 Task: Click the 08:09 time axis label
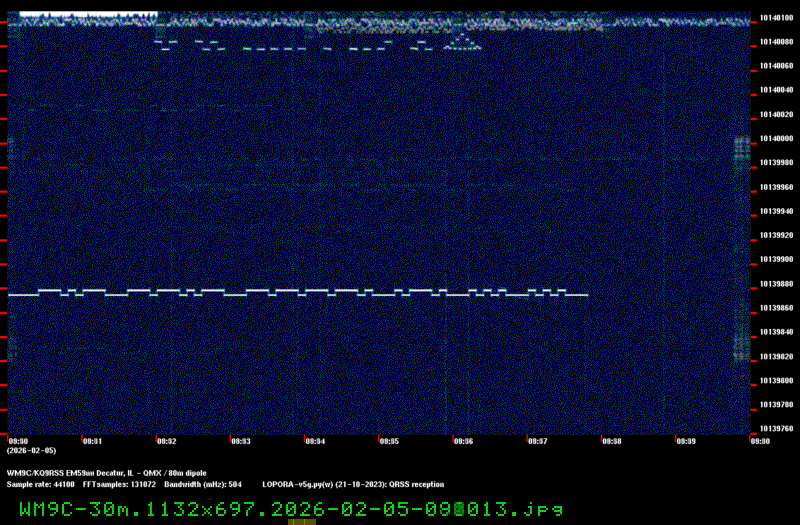tap(685, 440)
